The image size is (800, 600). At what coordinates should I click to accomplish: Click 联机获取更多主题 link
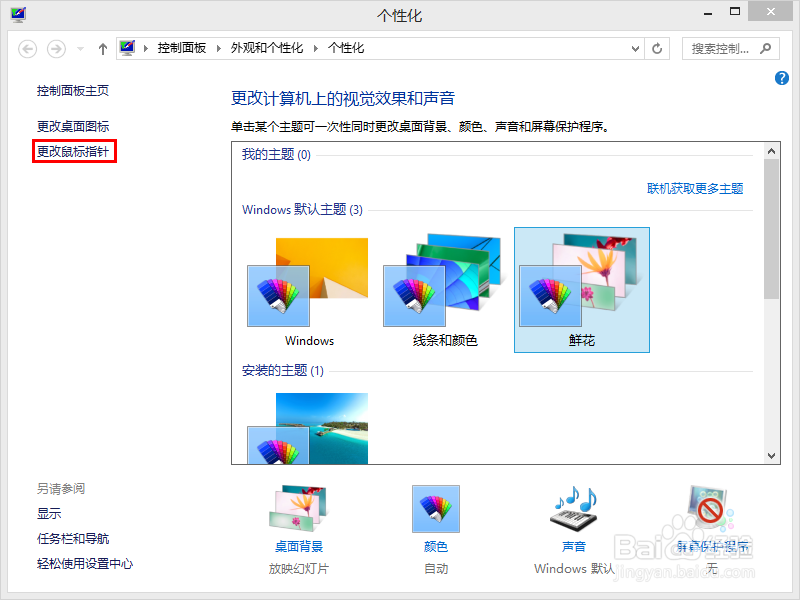coord(695,189)
